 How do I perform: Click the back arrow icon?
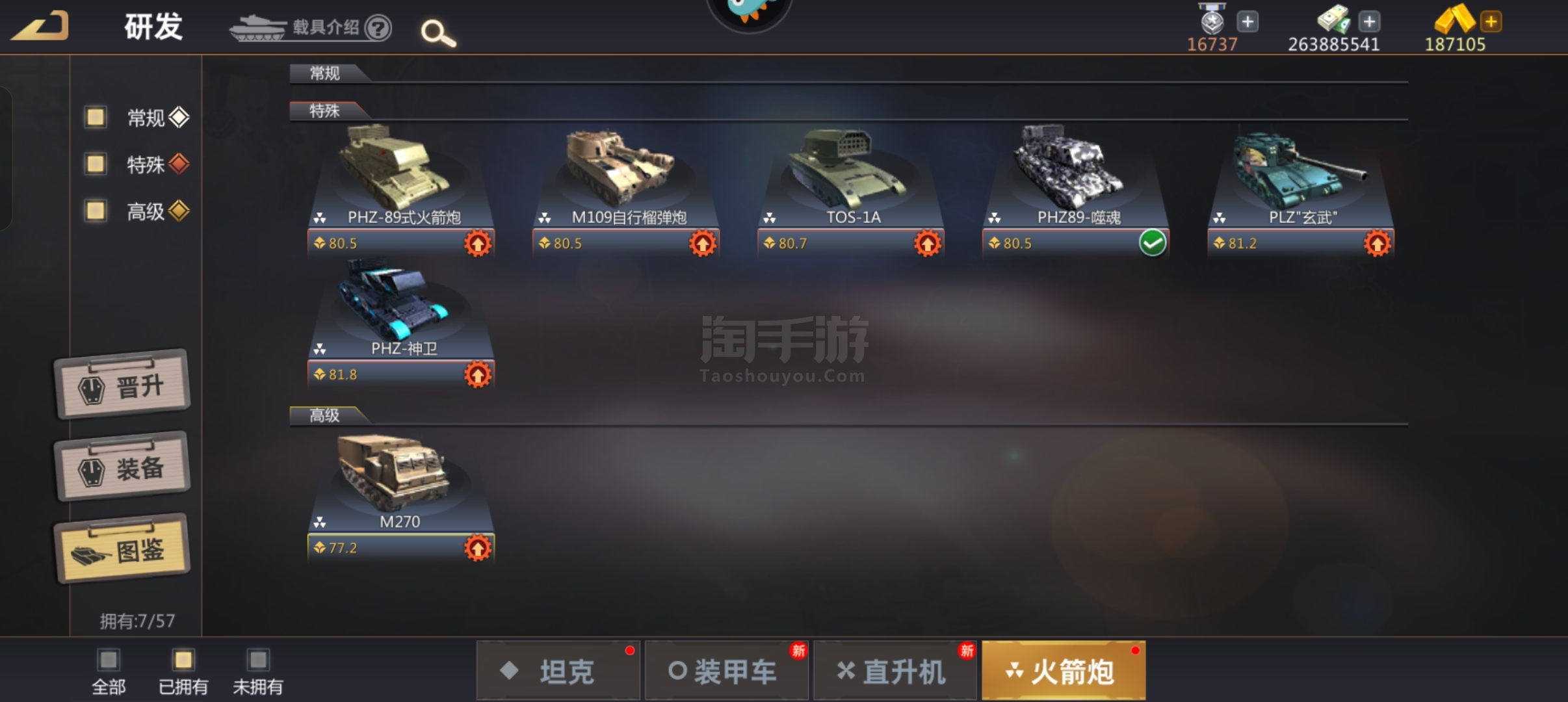(x=40, y=26)
